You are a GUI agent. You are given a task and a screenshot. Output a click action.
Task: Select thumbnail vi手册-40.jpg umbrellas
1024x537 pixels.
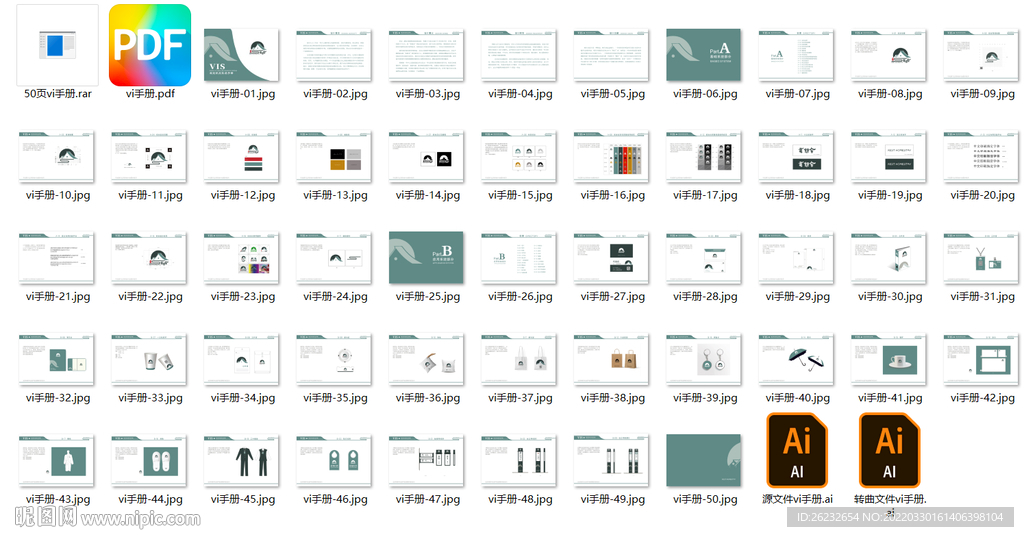(797, 359)
